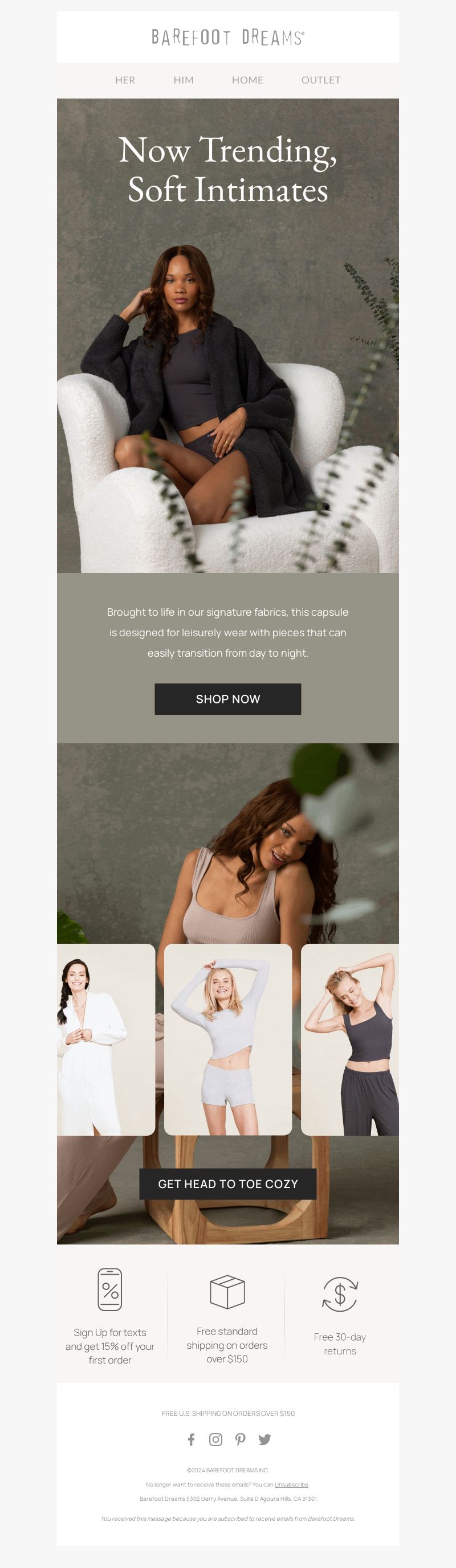Image resolution: width=456 pixels, height=1568 pixels.
Task: Open the HIM menu link
Action: click(183, 80)
